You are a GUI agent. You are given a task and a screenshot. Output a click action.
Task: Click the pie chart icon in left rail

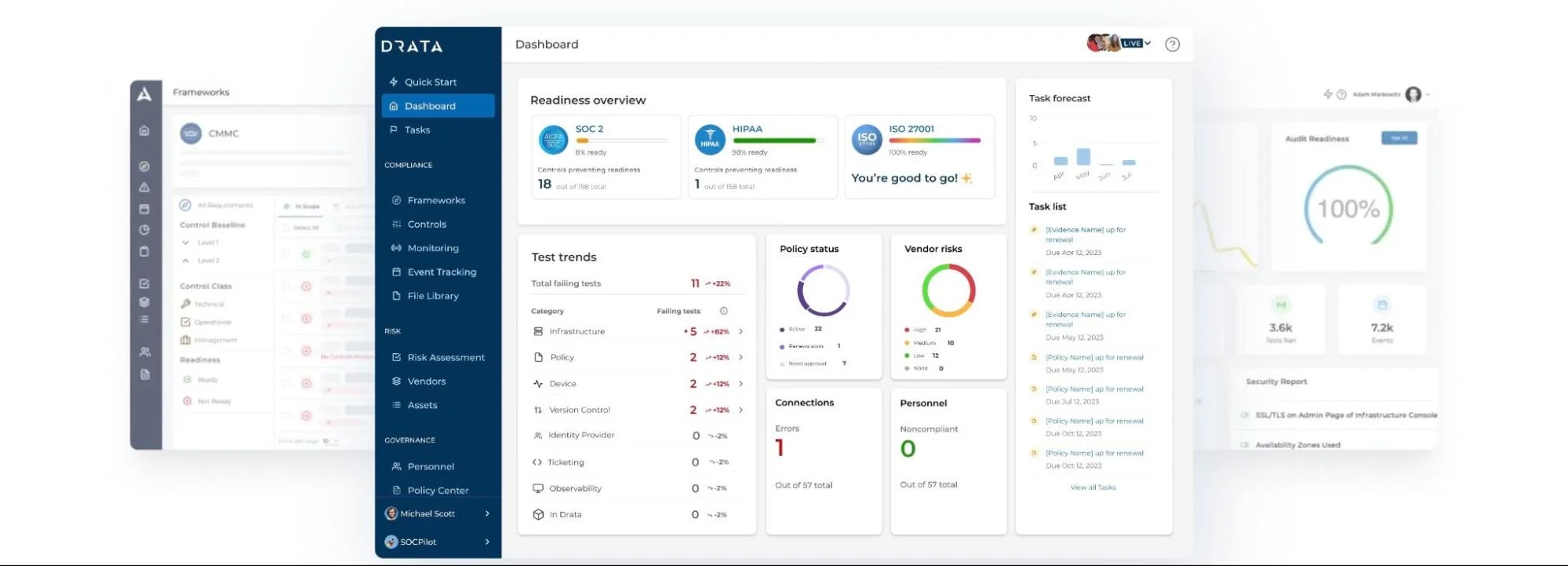point(144,230)
